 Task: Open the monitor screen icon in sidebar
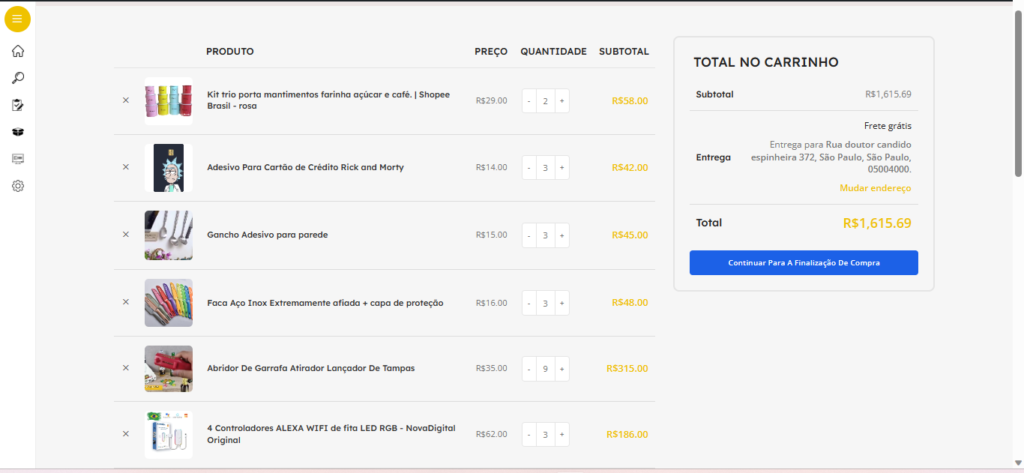[18, 158]
